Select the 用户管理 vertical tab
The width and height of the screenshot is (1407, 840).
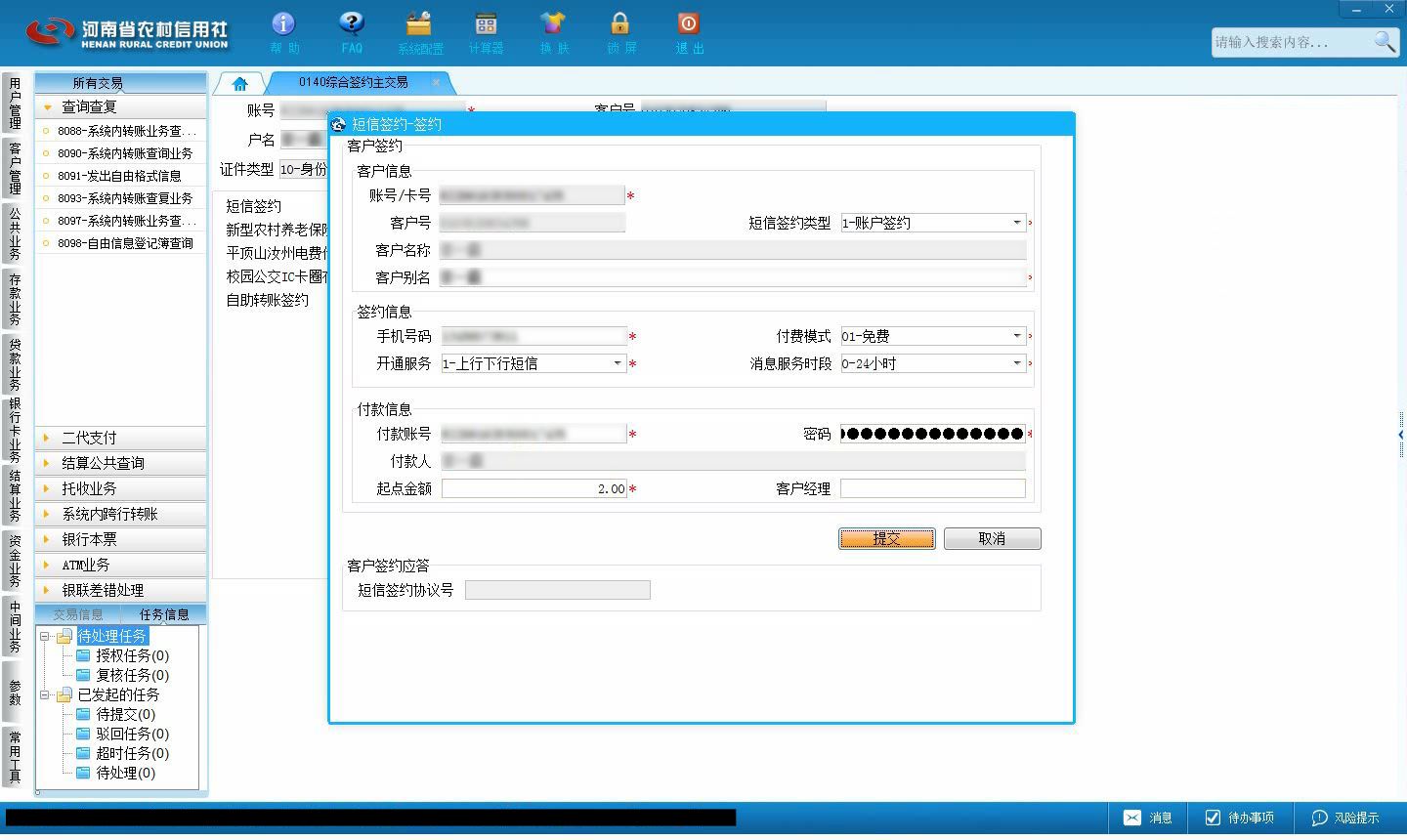pyautogui.click(x=15, y=104)
